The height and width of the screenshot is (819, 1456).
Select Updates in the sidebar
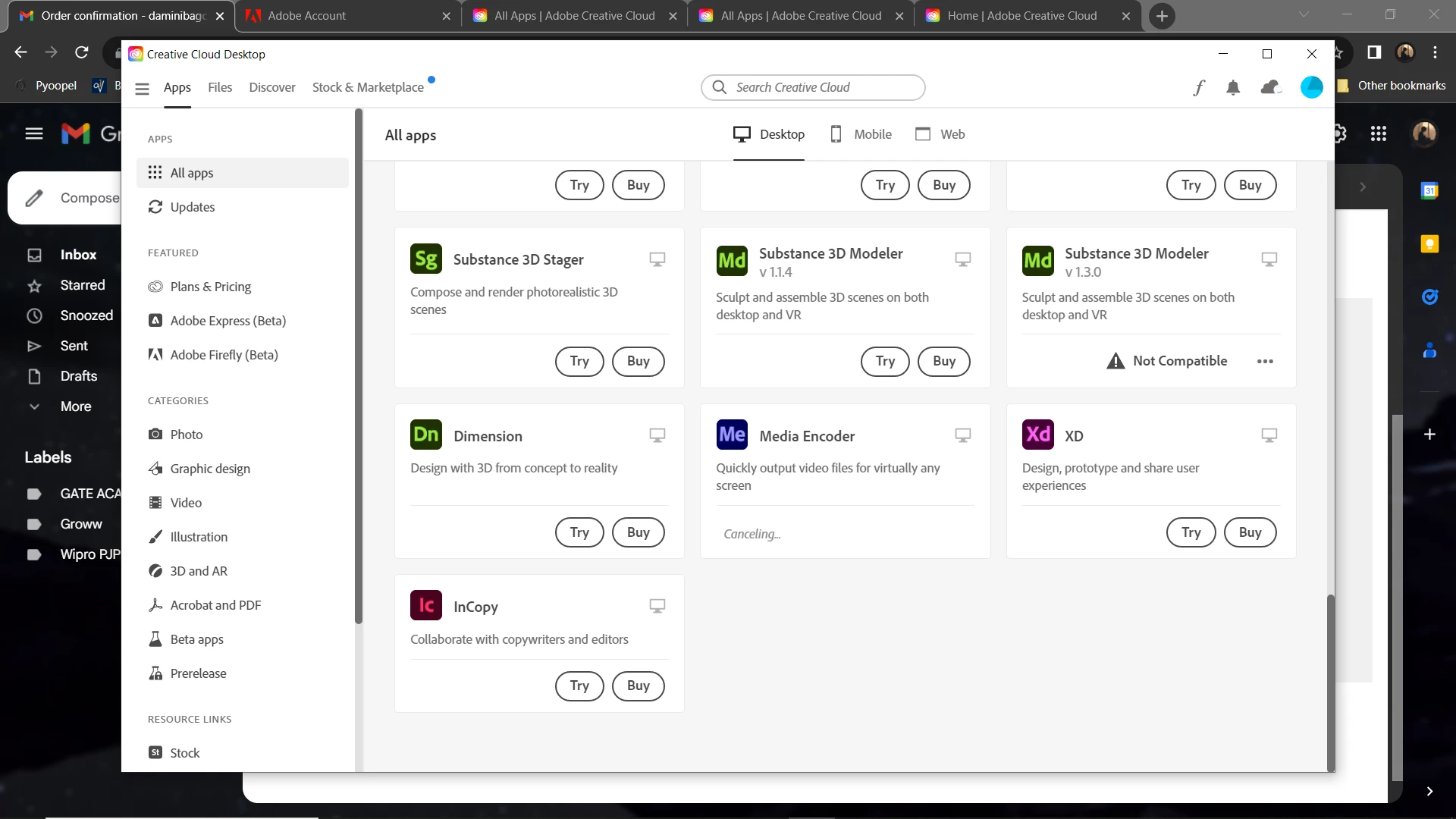pyautogui.click(x=192, y=207)
